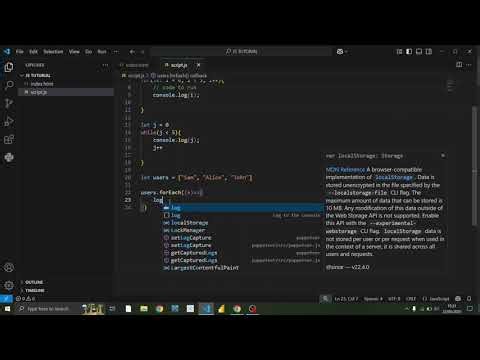Screen dimensions: 480x360
Task: Change JavaScript language mode in status bar
Action: (436, 299)
